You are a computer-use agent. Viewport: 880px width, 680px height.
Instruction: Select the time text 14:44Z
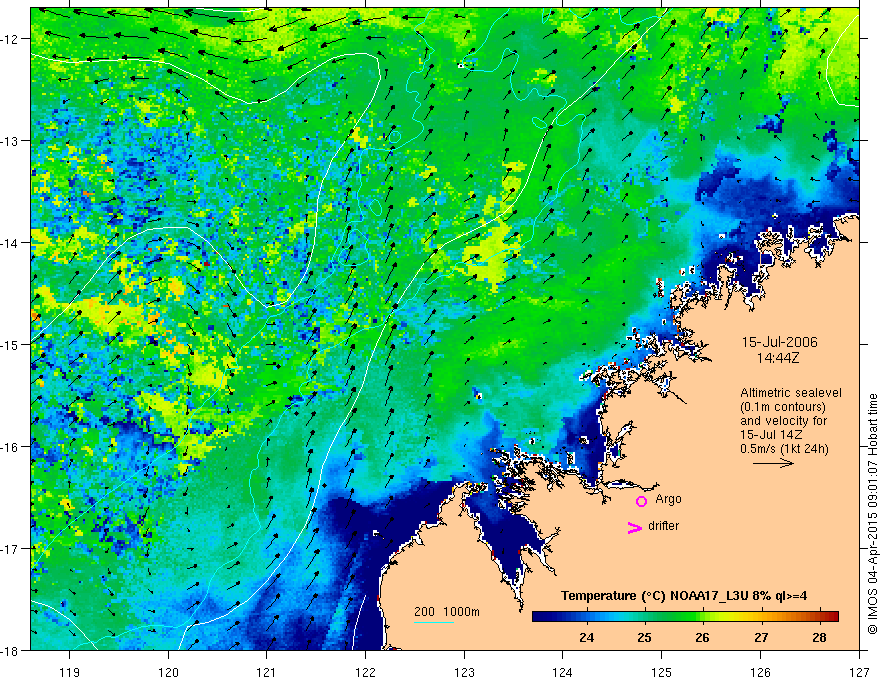[x=777, y=358]
